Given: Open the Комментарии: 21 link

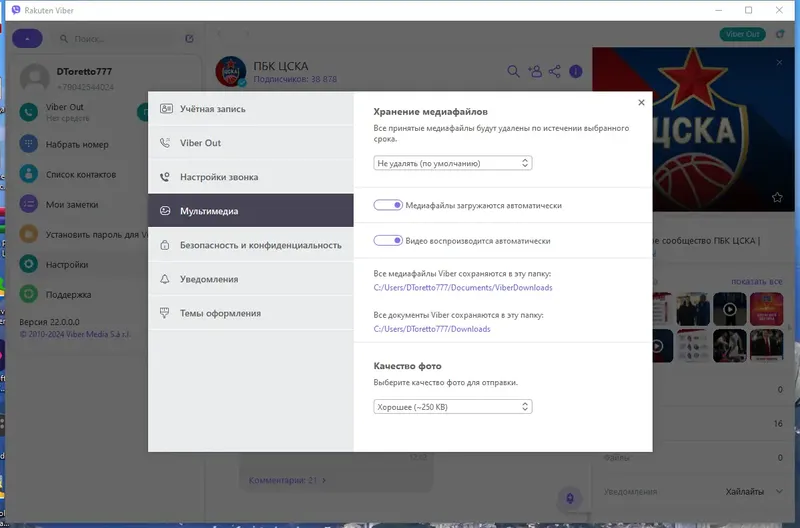Looking at the screenshot, I should tap(287, 480).
